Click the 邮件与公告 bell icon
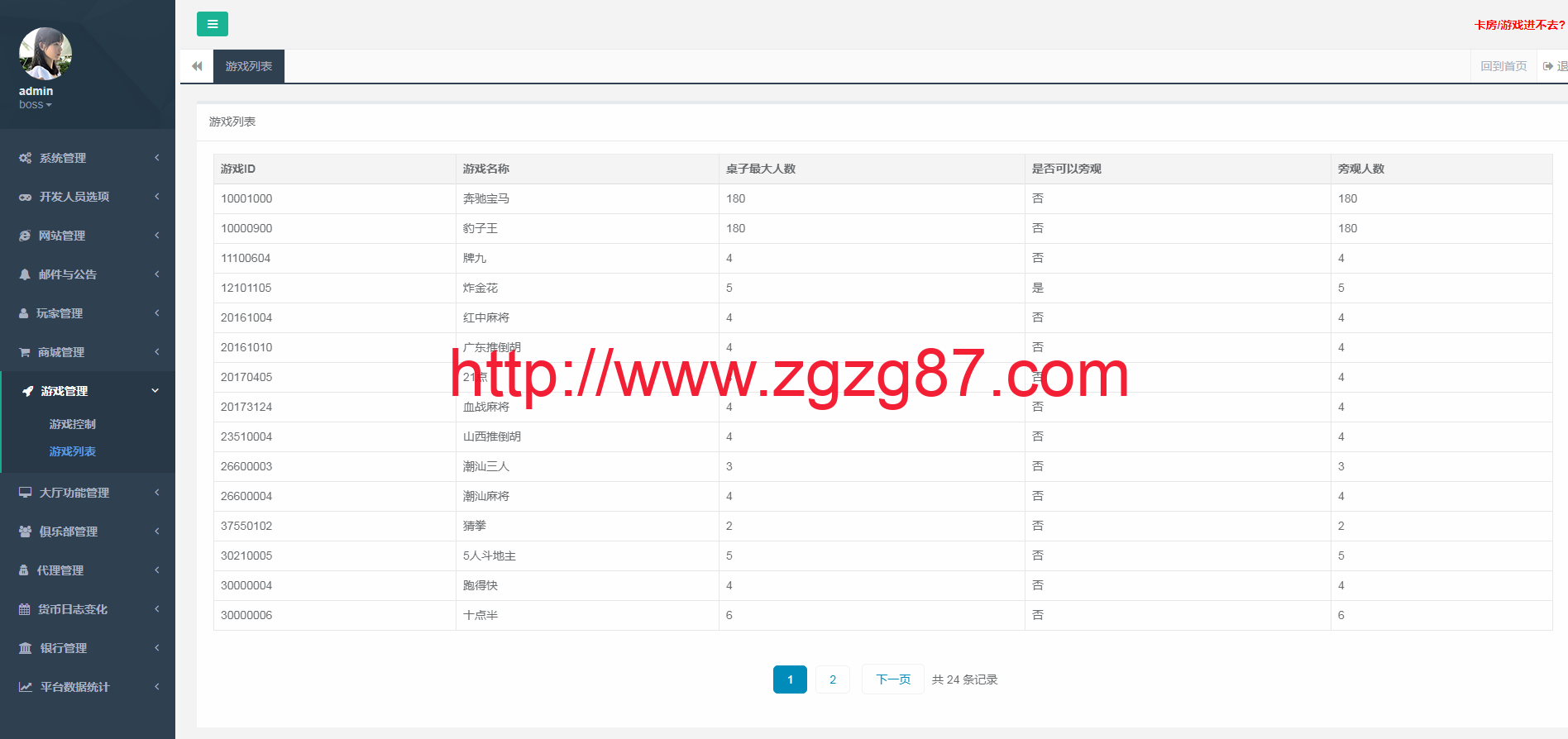The width and height of the screenshot is (1568, 739). tap(25, 274)
